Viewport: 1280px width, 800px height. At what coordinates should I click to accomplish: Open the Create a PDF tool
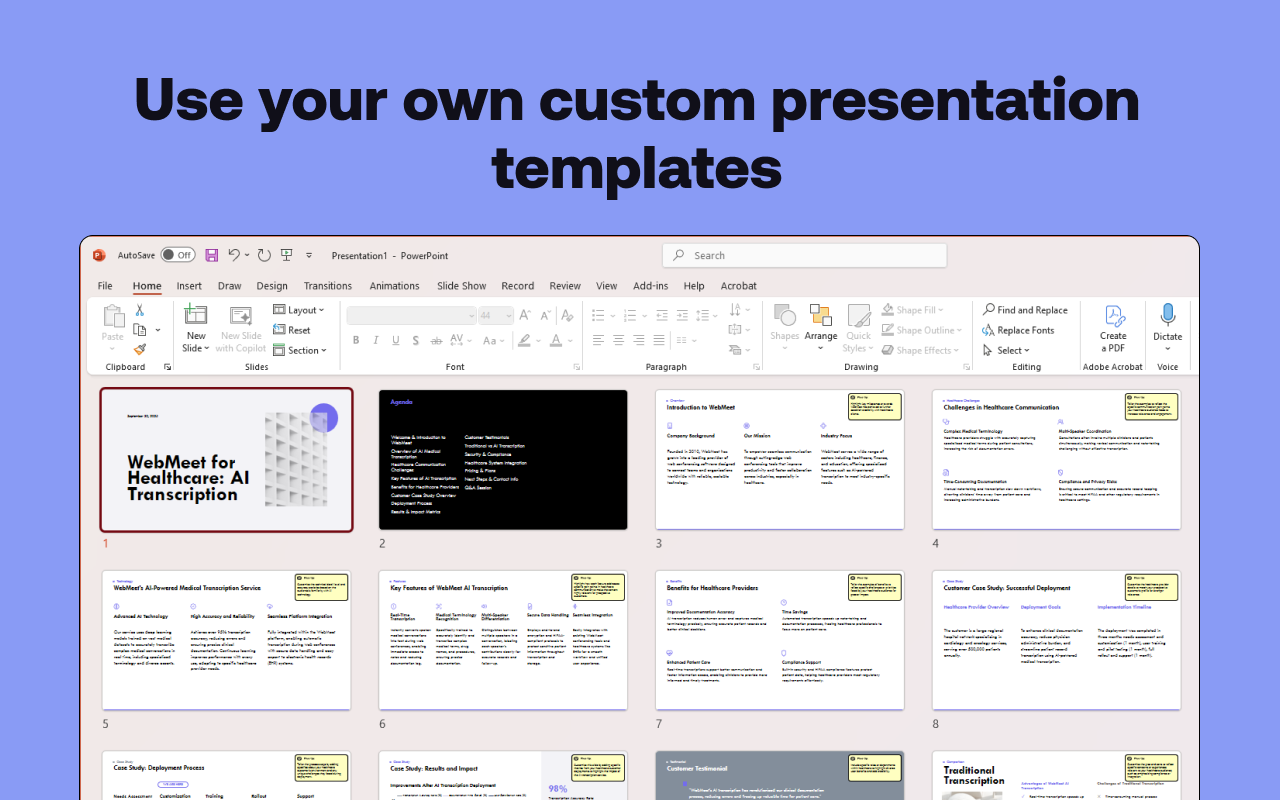[x=1113, y=325]
